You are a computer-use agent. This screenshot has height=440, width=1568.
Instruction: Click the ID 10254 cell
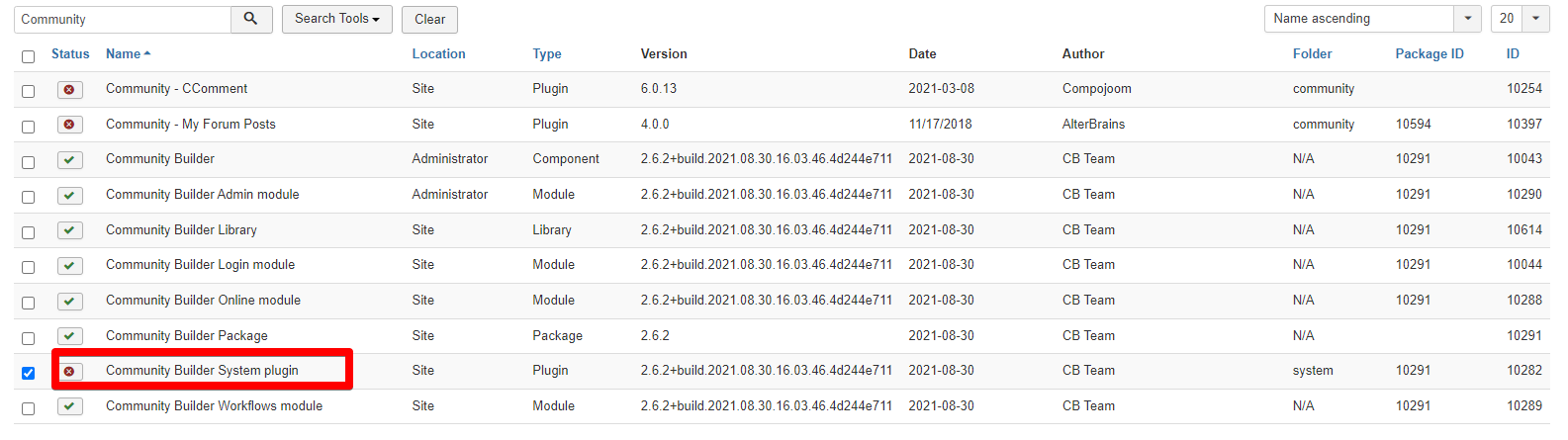click(1524, 88)
